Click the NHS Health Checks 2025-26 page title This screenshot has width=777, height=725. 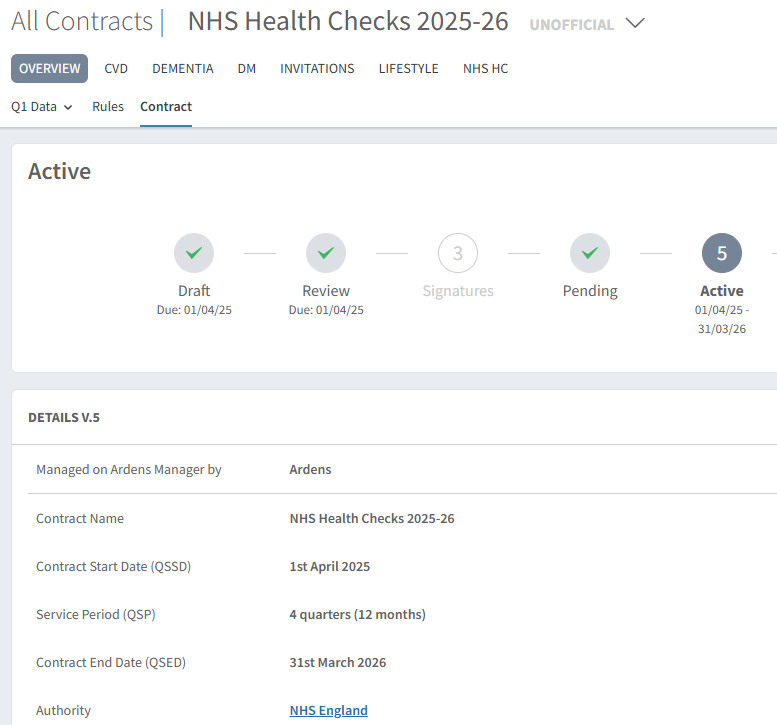[x=348, y=21]
